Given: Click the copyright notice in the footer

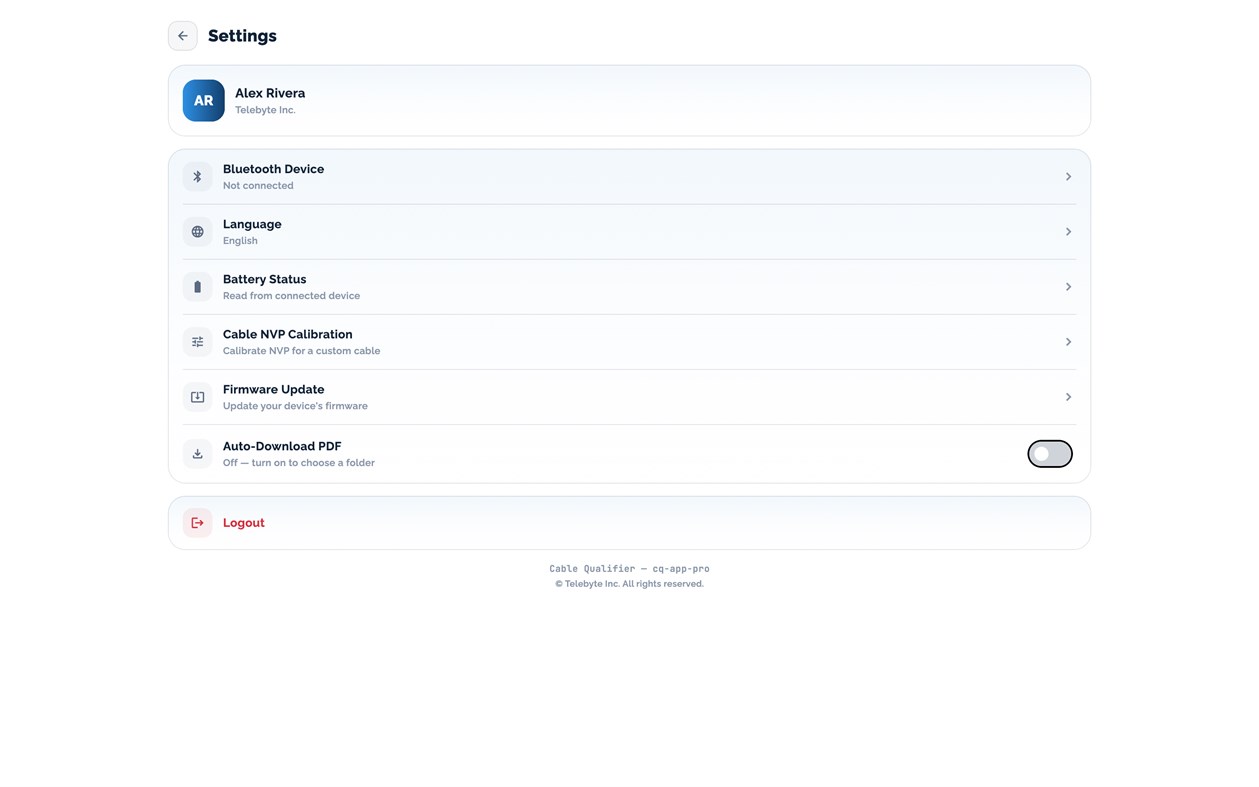Looking at the screenshot, I should [629, 584].
